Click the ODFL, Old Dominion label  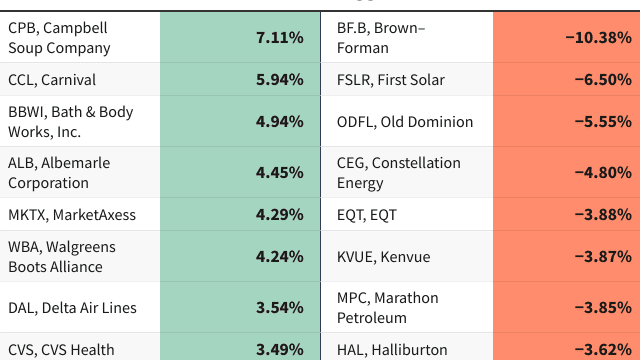[407, 122]
